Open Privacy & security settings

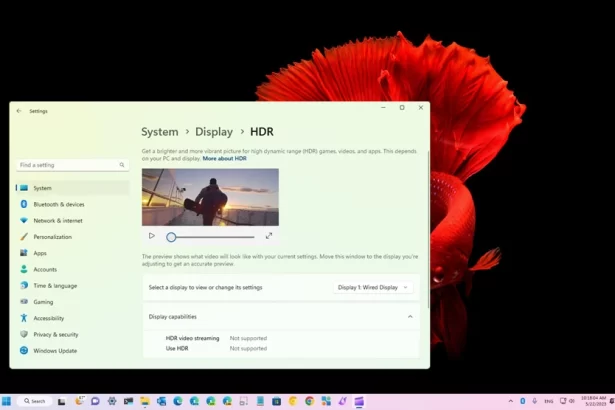[x=55, y=334]
